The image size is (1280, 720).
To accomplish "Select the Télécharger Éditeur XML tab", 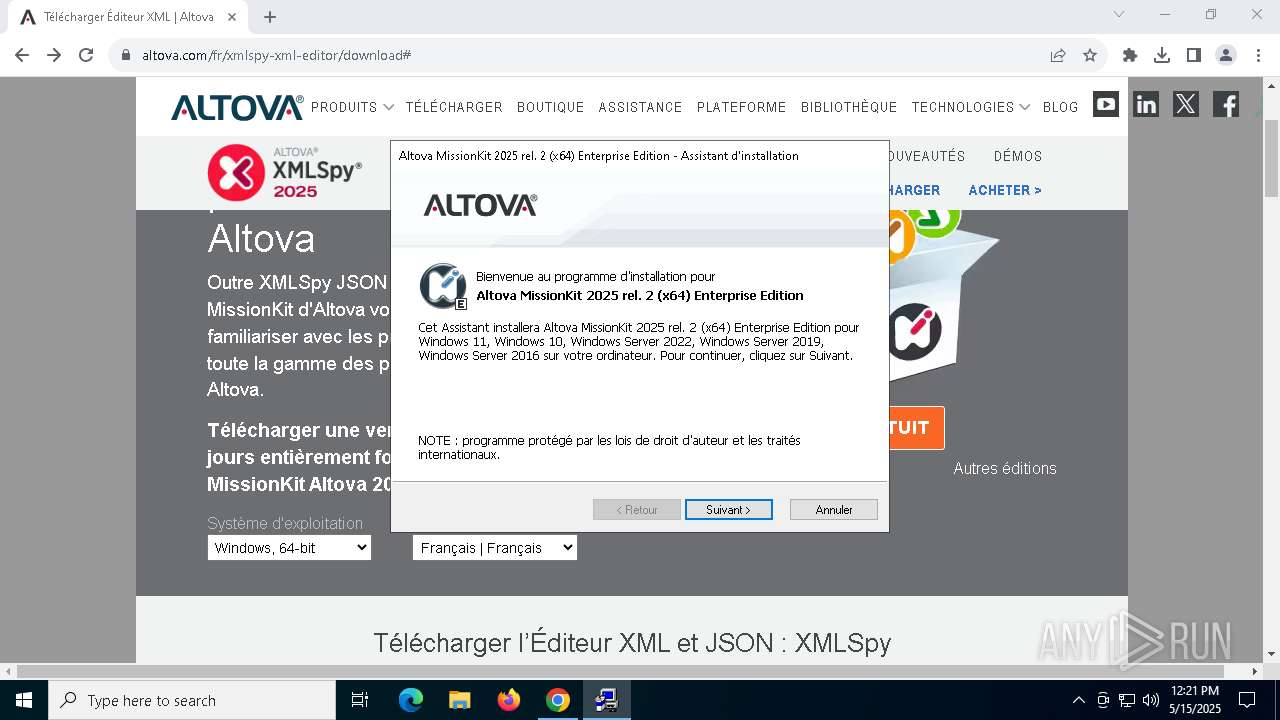I will point(129,17).
